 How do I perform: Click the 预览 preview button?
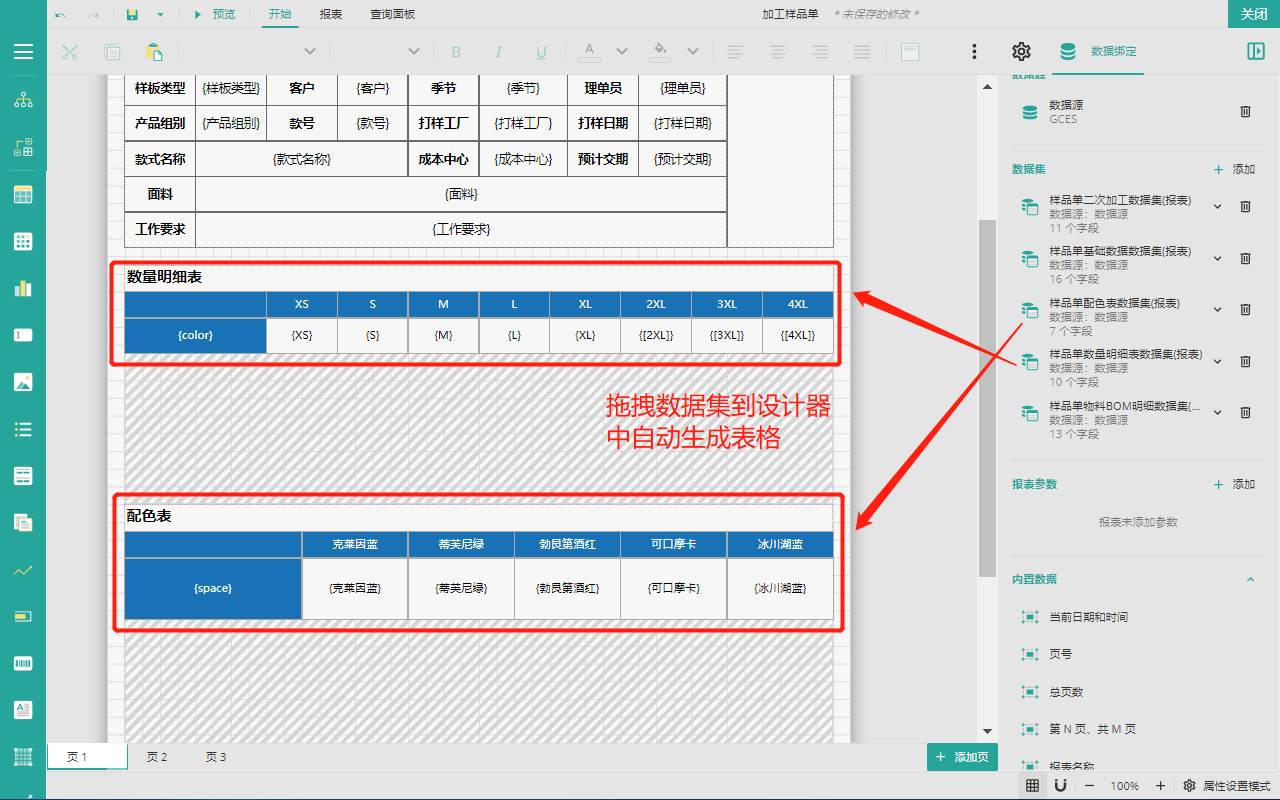[x=214, y=14]
